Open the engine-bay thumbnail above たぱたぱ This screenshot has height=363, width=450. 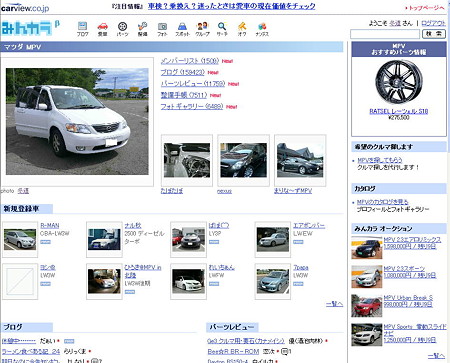click(x=187, y=160)
